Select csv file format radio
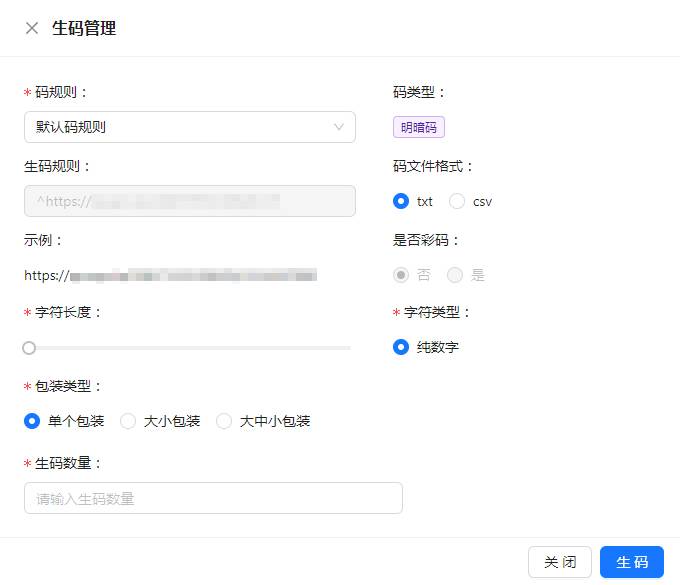Image resolution: width=680 pixels, height=585 pixels. [457, 201]
